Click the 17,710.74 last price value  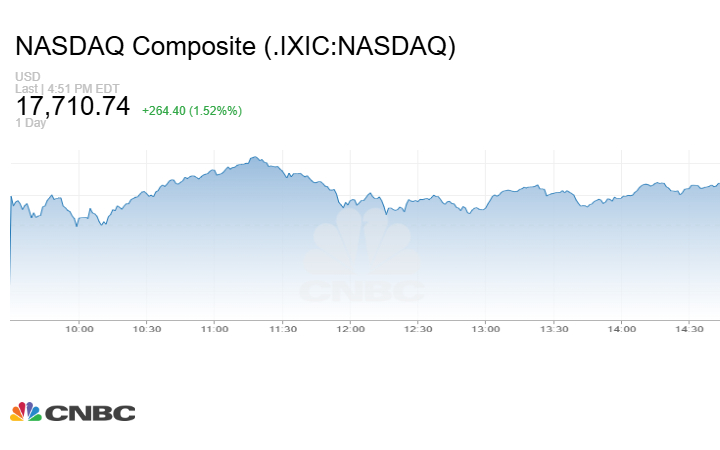(x=73, y=106)
